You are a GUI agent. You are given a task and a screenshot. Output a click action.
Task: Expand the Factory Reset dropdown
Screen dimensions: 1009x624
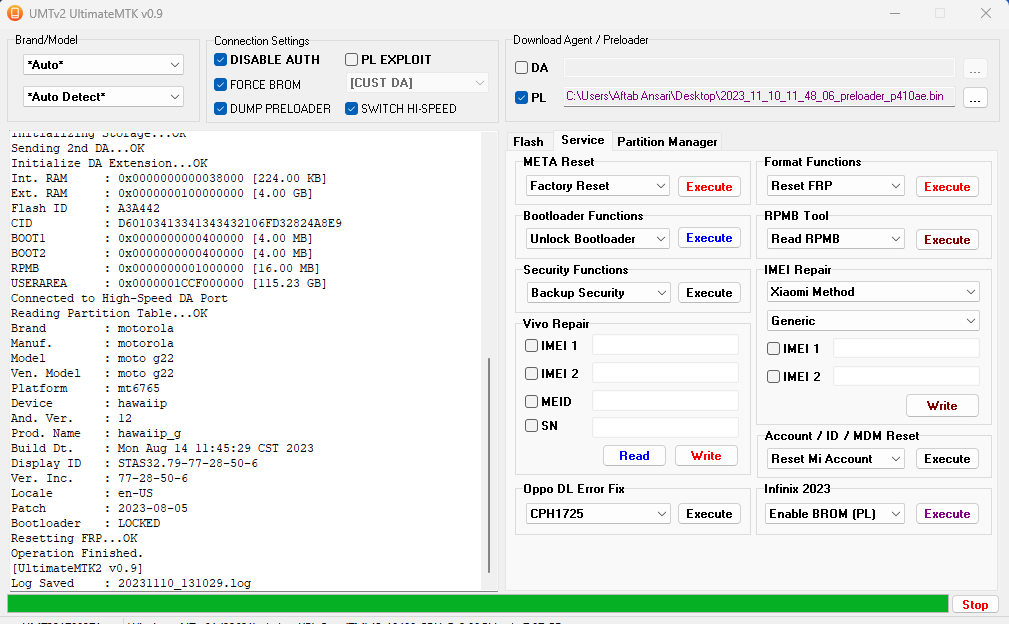click(598, 186)
